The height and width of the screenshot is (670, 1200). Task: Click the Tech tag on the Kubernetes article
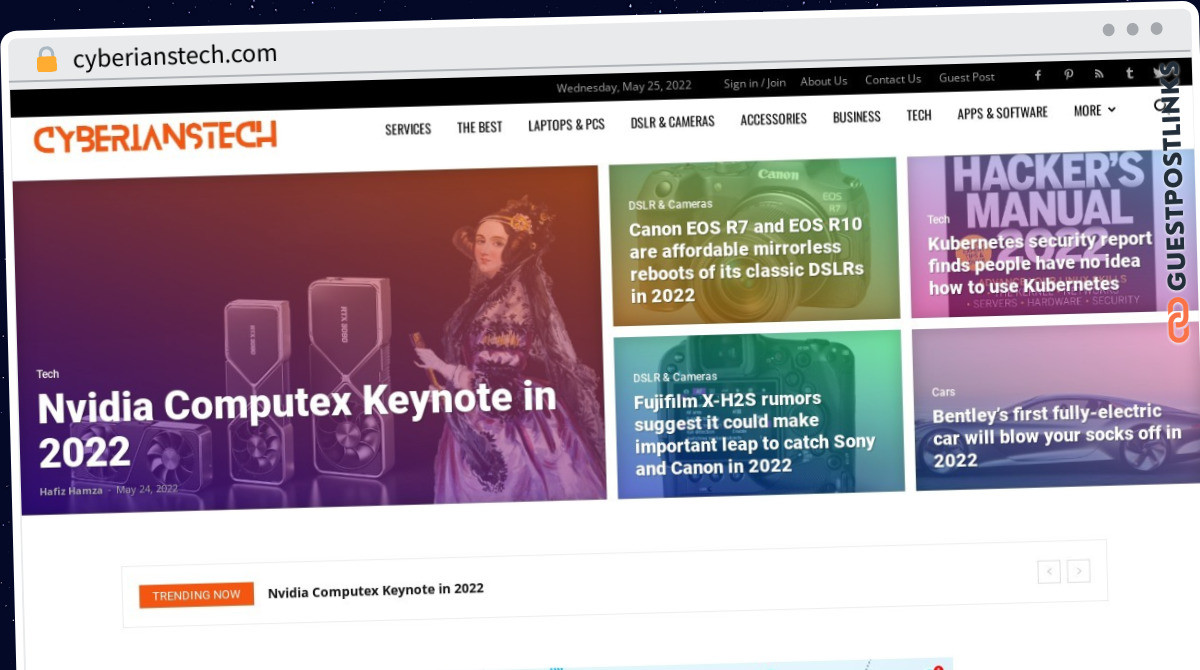[938, 219]
